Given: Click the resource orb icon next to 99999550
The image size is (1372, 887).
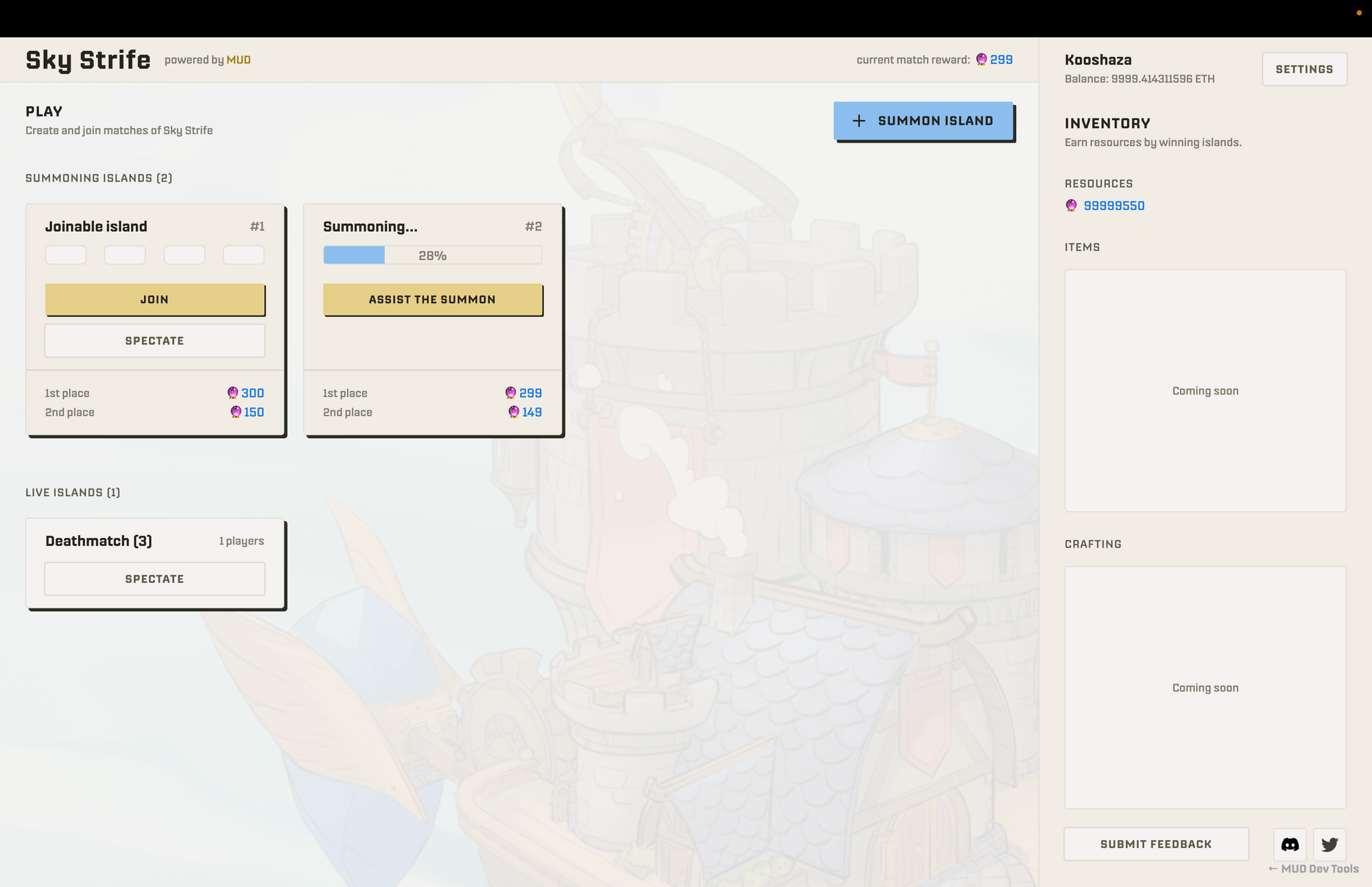Looking at the screenshot, I should (x=1072, y=206).
